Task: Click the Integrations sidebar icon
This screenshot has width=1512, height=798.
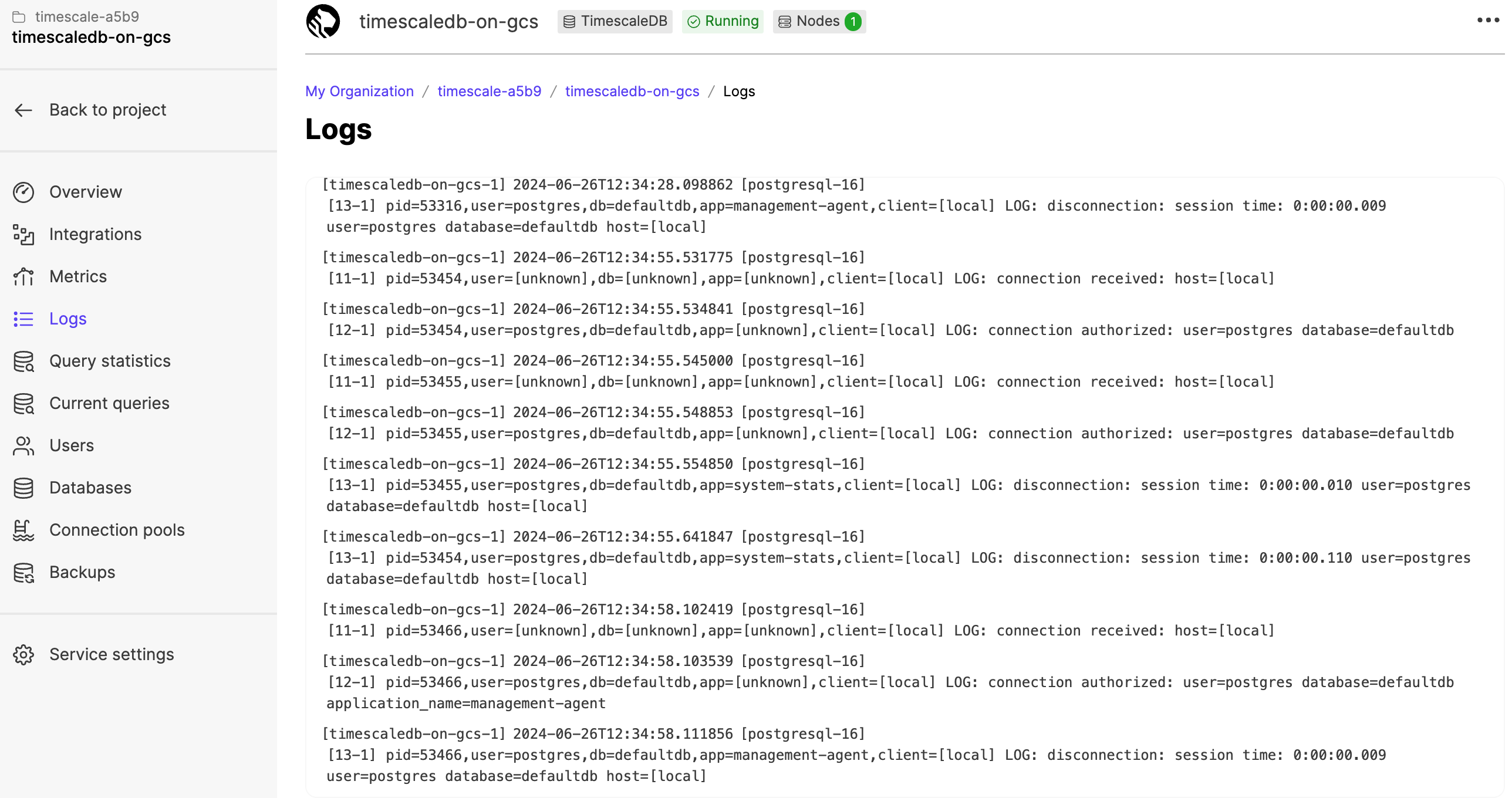Action: pos(25,234)
